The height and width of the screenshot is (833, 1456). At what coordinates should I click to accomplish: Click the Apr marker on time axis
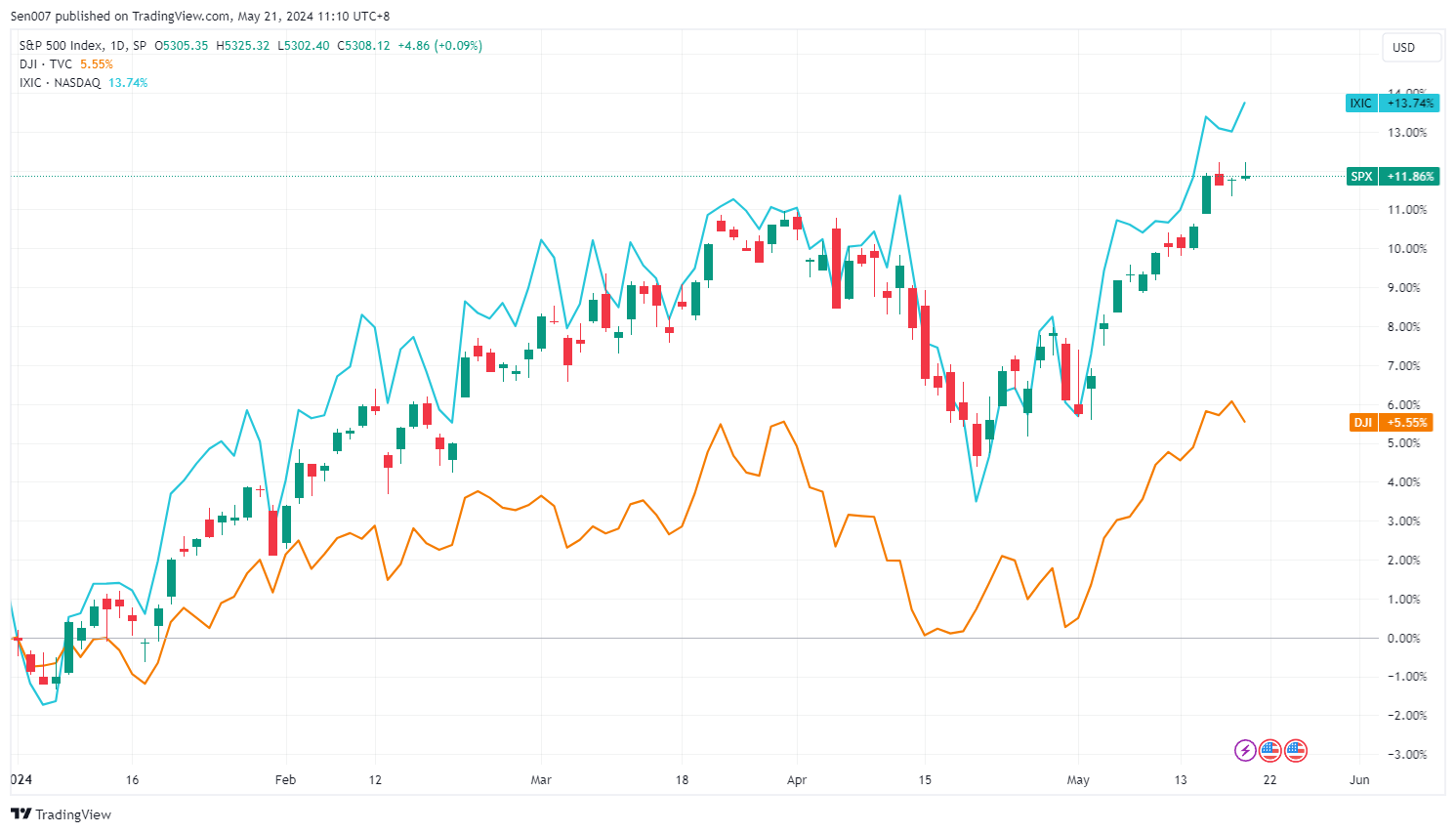pyautogui.click(x=797, y=780)
